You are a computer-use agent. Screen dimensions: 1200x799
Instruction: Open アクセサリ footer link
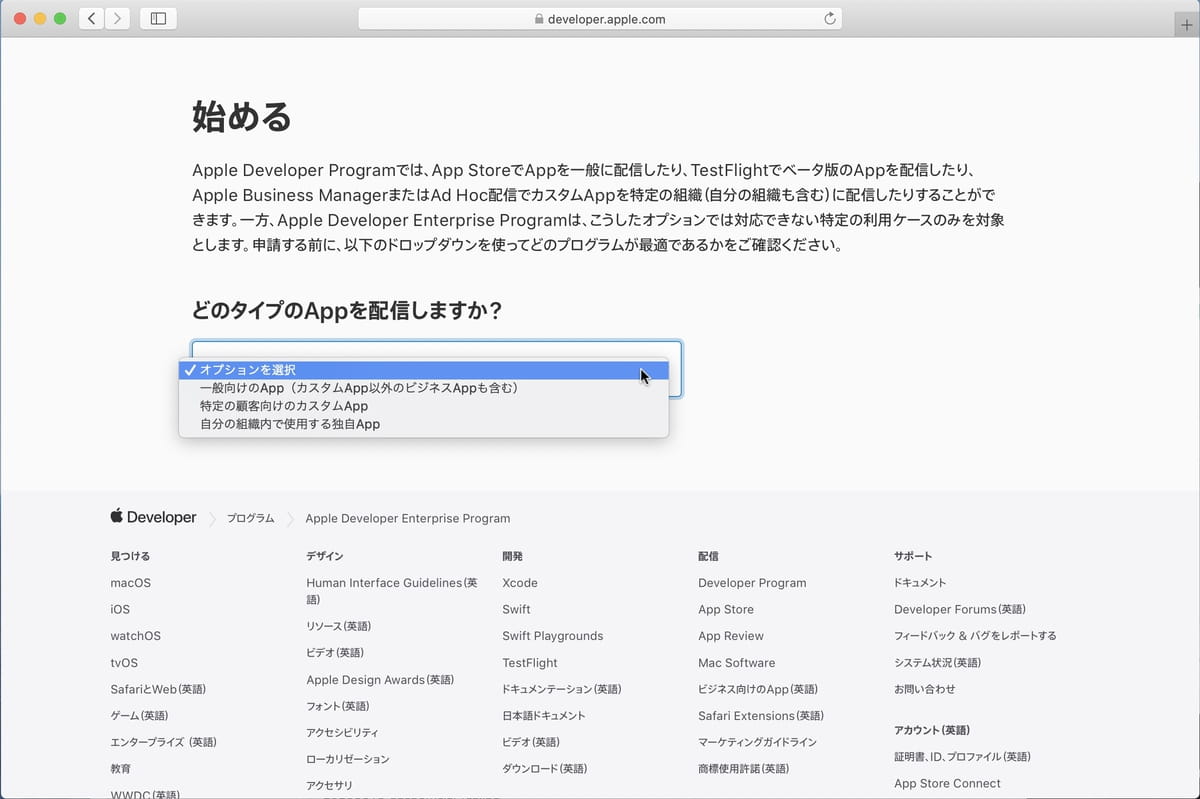coord(329,786)
